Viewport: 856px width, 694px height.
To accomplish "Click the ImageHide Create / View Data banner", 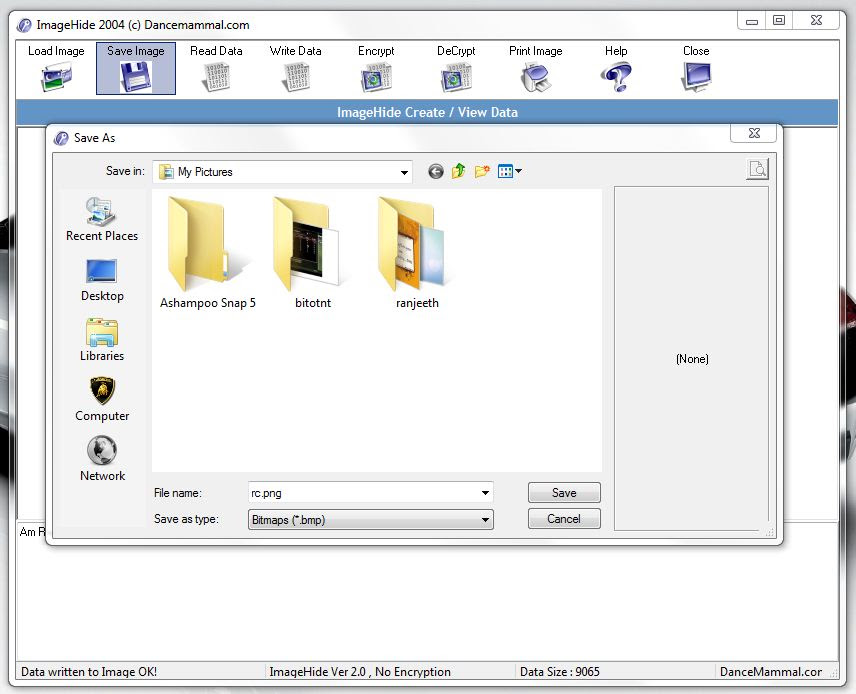I will (427, 112).
